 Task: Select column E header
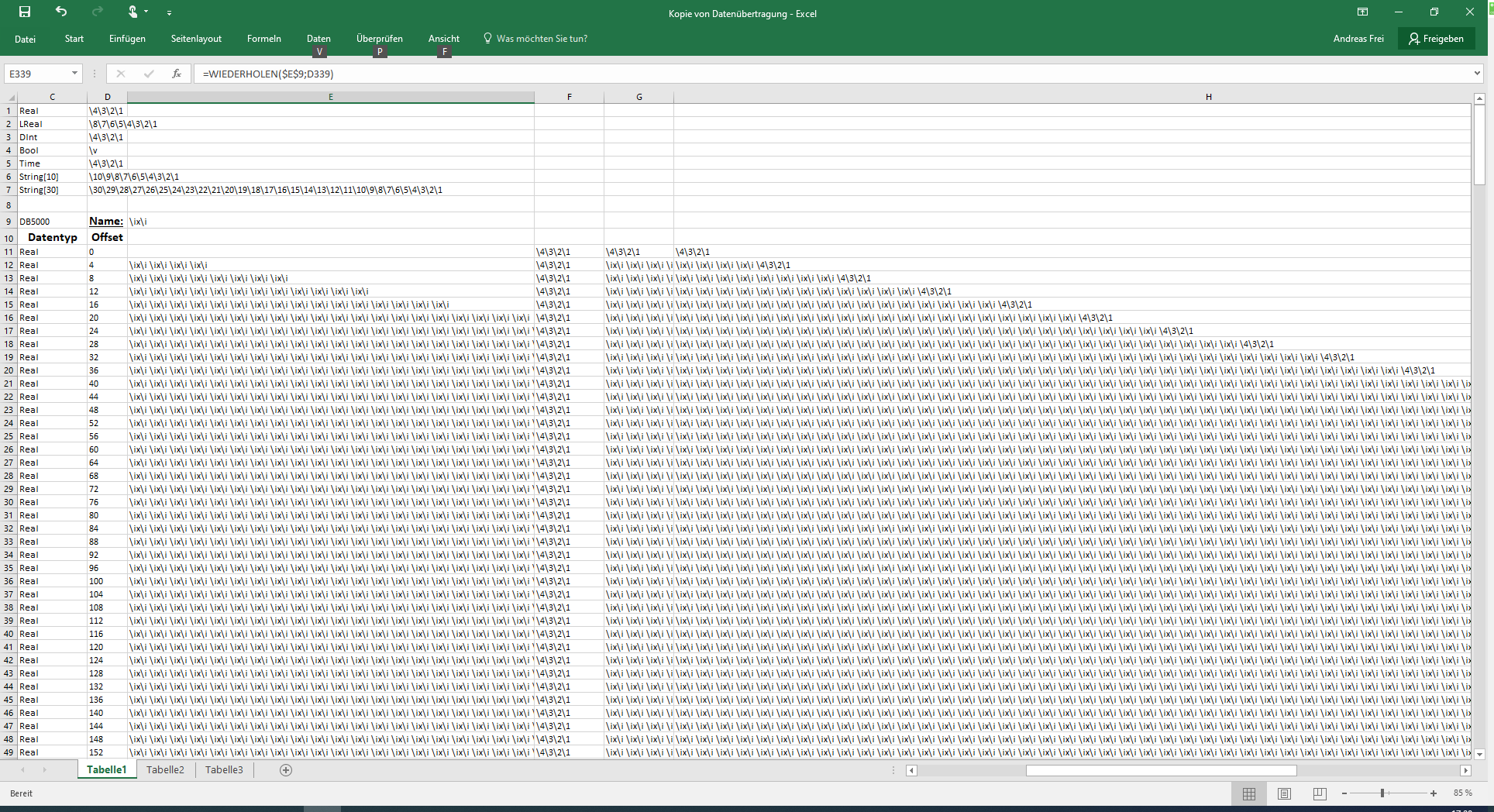click(x=330, y=97)
